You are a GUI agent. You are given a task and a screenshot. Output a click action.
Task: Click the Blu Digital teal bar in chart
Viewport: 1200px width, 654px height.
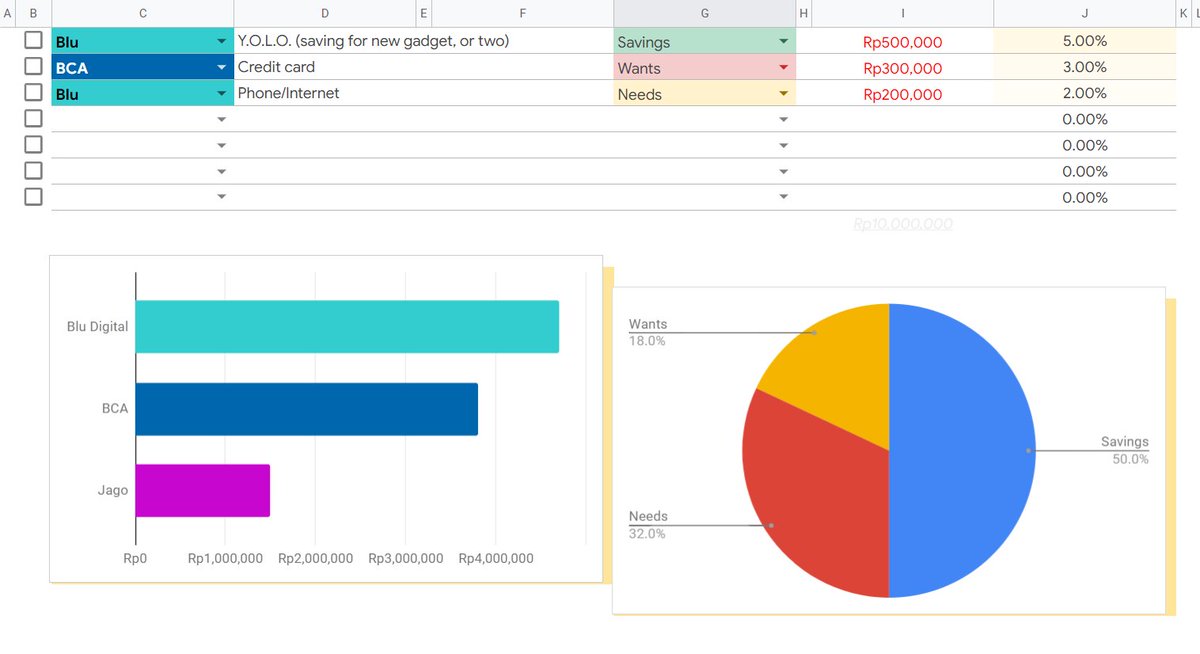tap(347, 326)
